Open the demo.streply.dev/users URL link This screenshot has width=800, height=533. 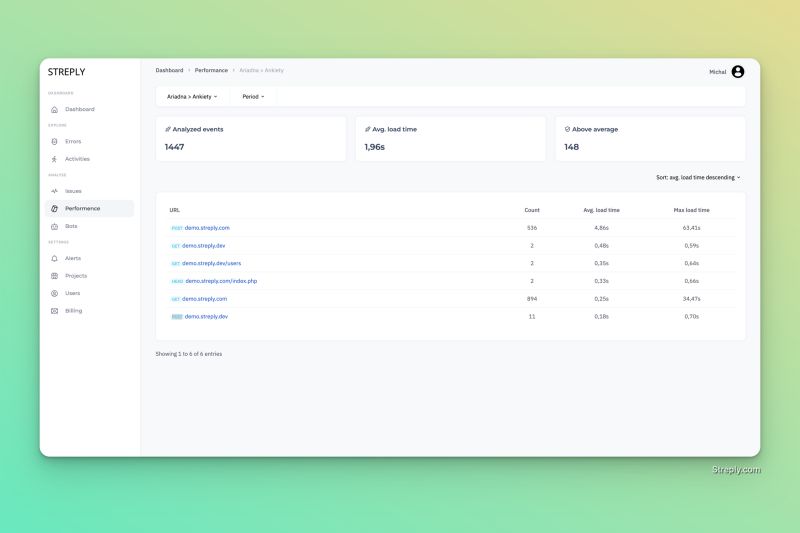(211, 263)
